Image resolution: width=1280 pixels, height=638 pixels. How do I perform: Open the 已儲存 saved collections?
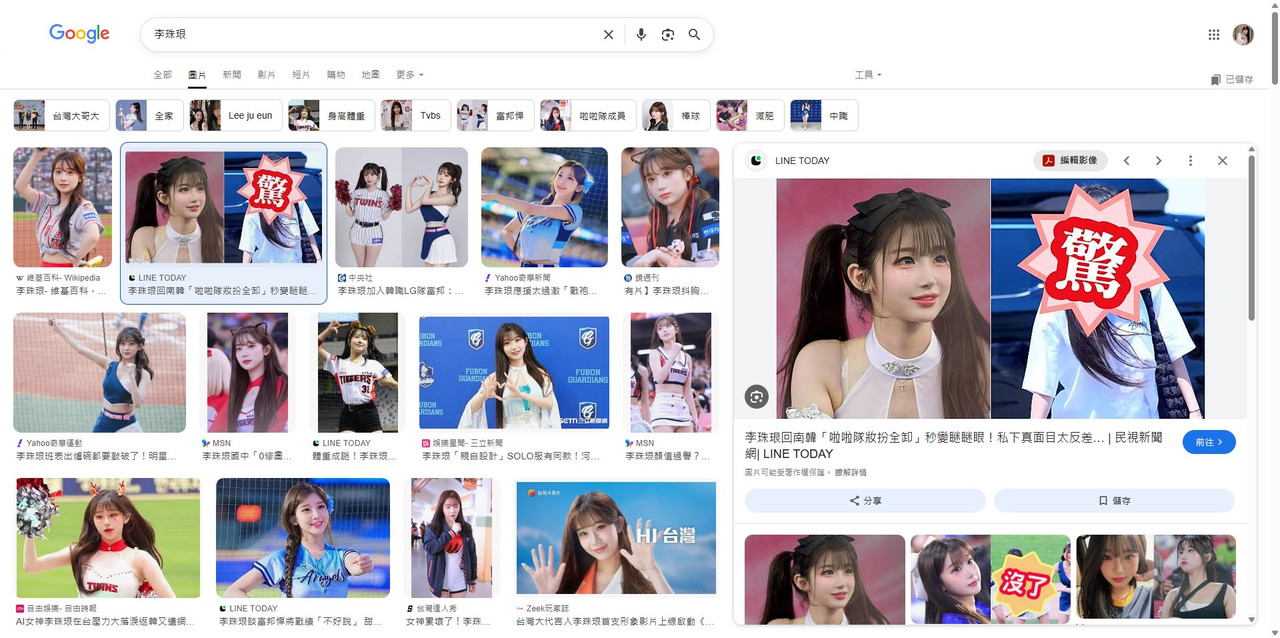[1232, 79]
